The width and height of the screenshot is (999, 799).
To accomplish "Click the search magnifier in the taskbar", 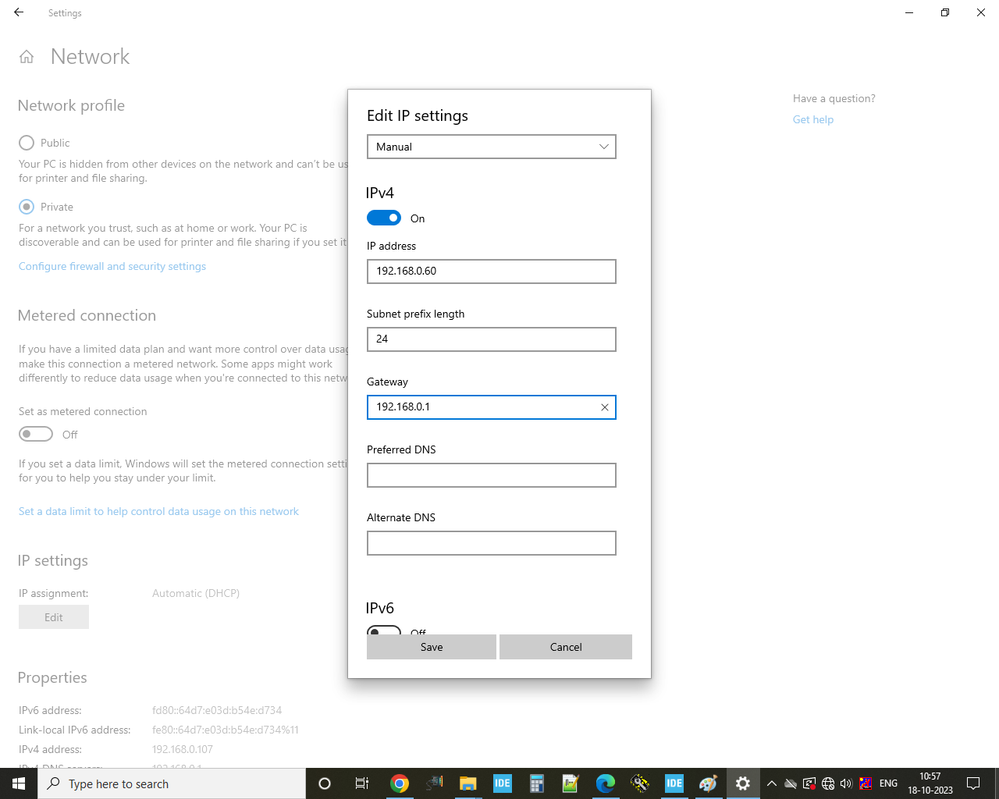I will click(x=54, y=783).
